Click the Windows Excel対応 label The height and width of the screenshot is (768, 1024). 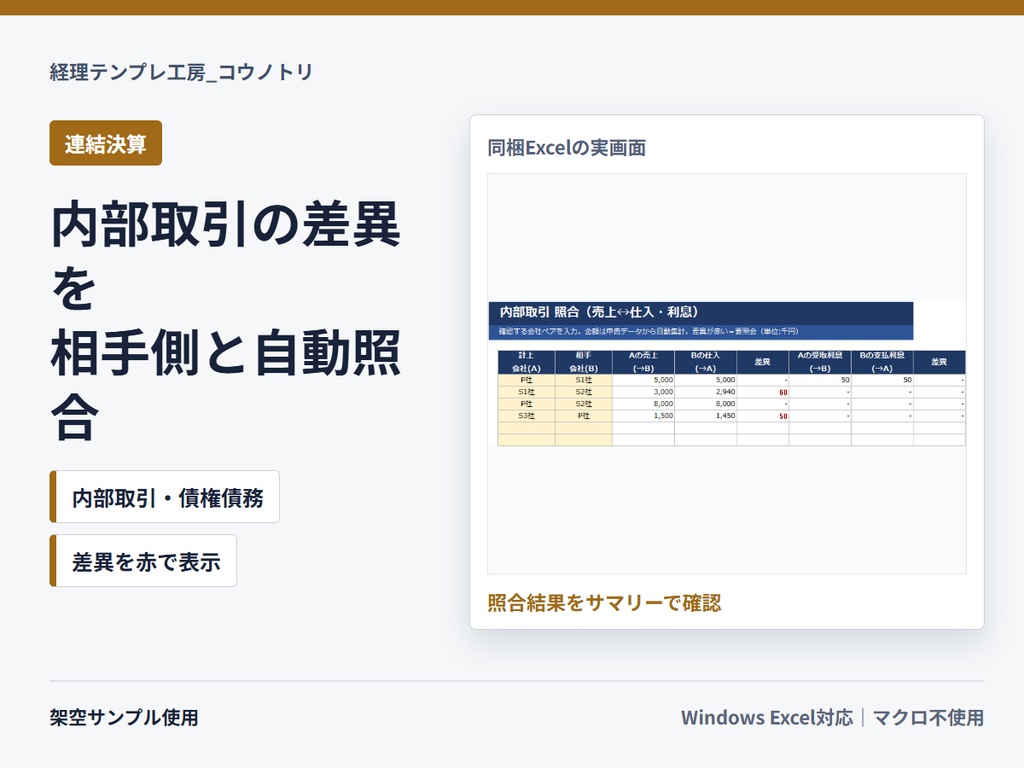(767, 717)
